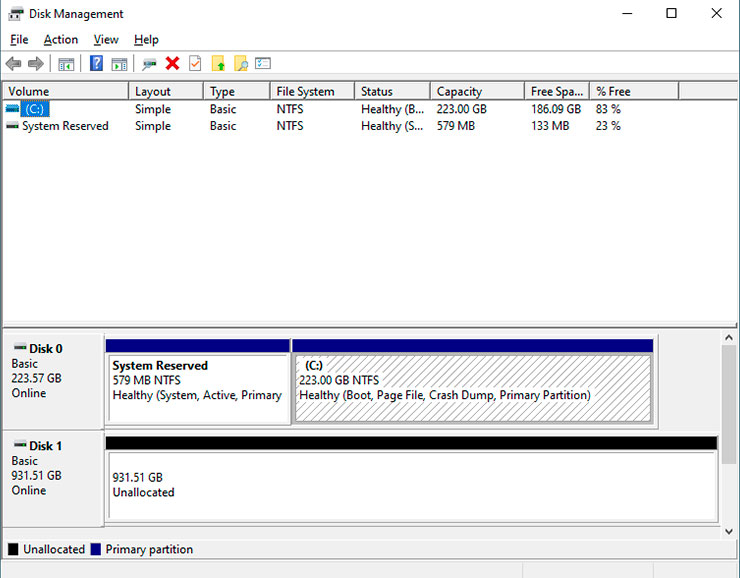Minimize the Disk Management window
Screen dimensions: 740x578
627,14
